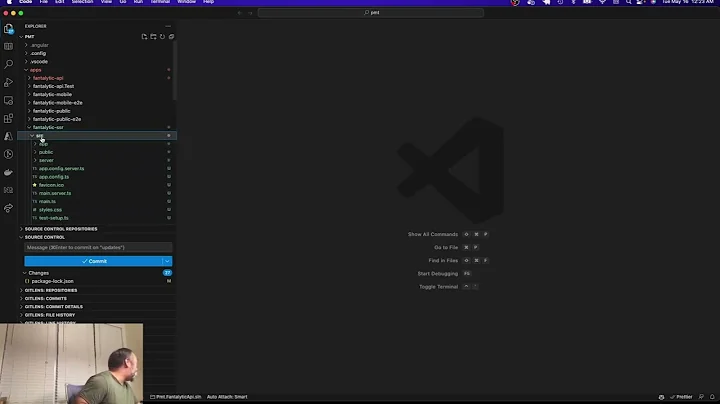Viewport: 720px width, 404px height.
Task: Open the Apple menu
Action: (x=9, y=2)
